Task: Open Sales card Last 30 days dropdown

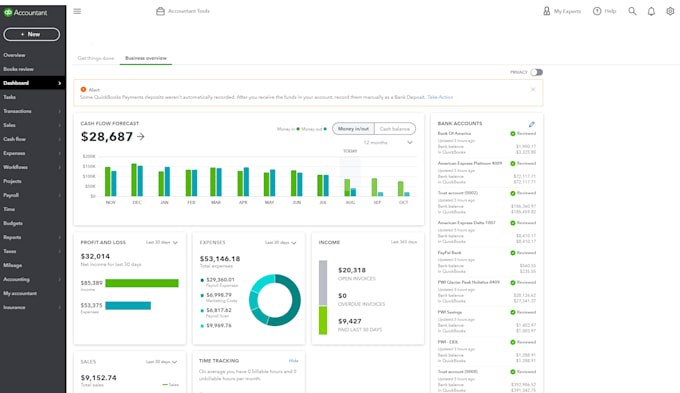Action: [162, 362]
